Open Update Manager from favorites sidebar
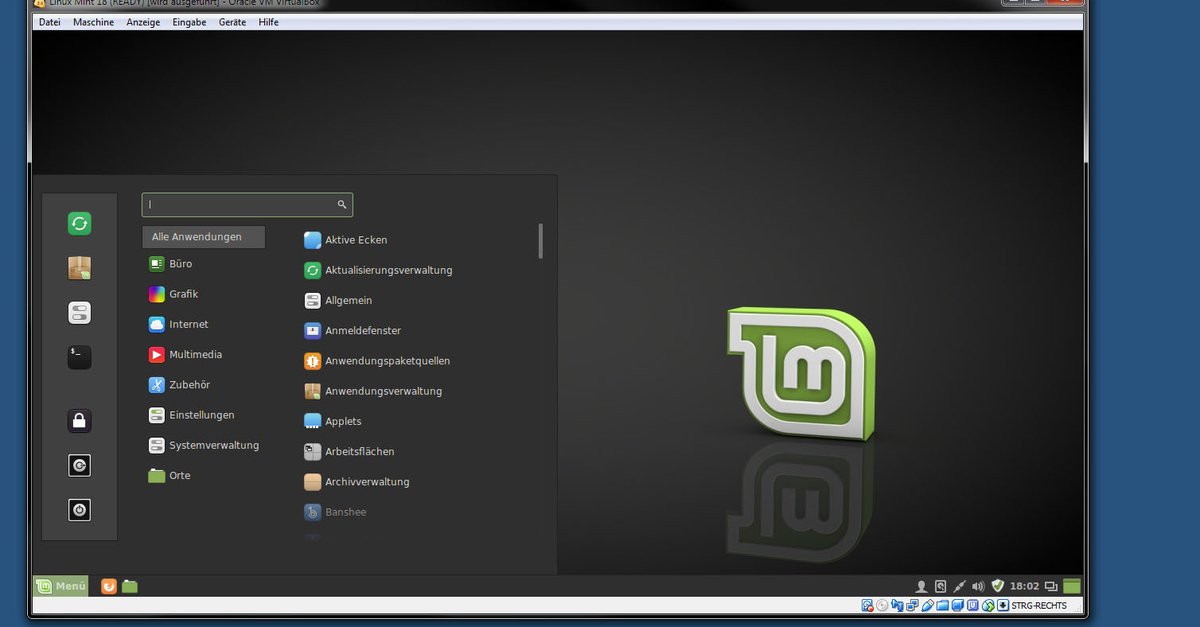The width and height of the screenshot is (1200, 627). click(79, 224)
